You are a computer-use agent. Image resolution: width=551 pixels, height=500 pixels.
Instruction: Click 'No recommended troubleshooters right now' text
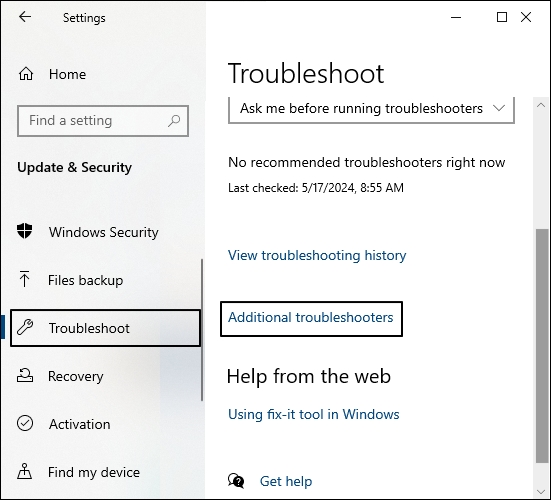[367, 163]
